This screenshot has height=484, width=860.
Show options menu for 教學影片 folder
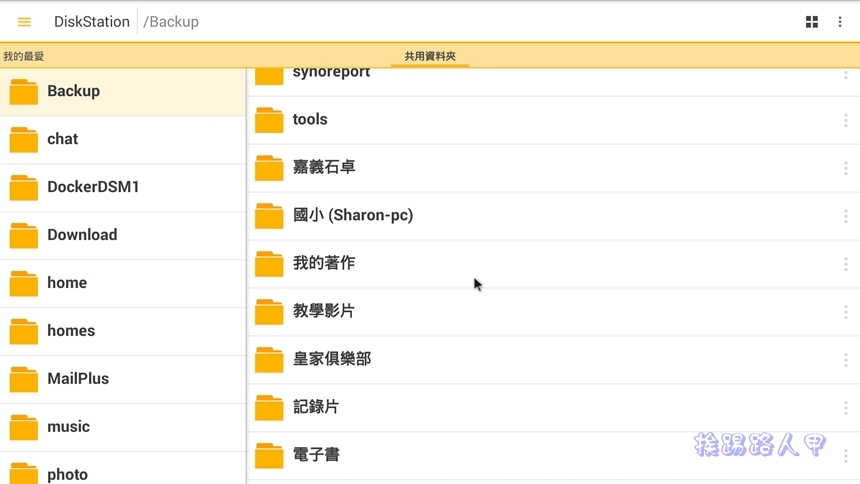[x=845, y=312]
